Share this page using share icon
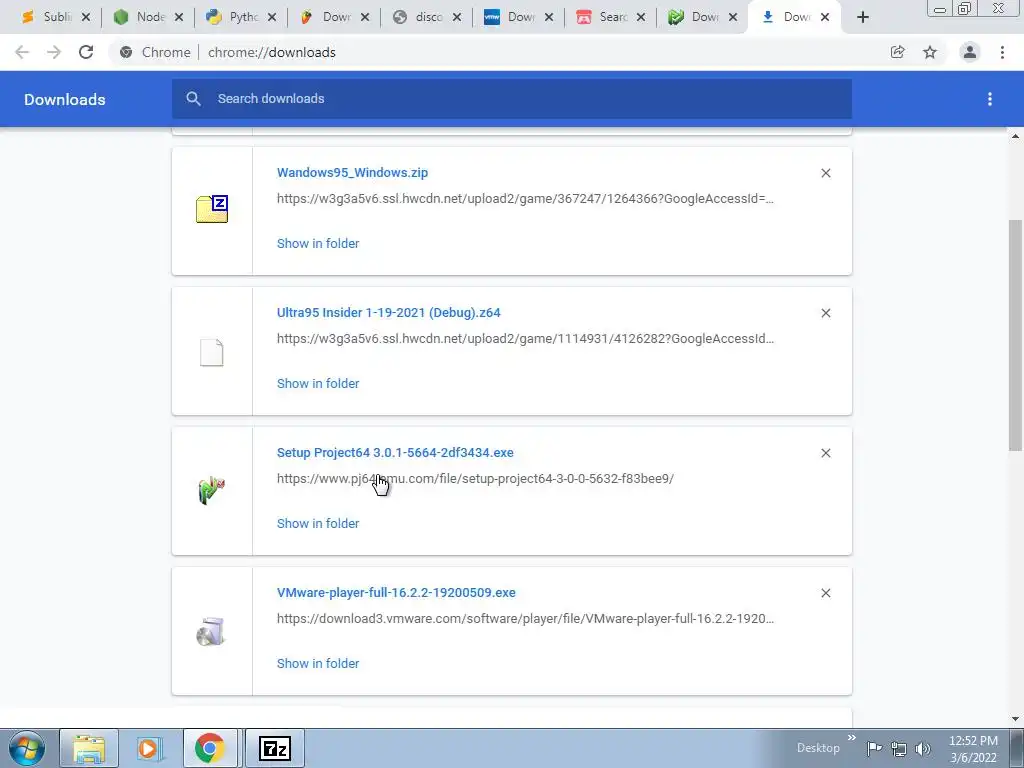Image resolution: width=1024 pixels, height=768 pixels. click(x=897, y=52)
